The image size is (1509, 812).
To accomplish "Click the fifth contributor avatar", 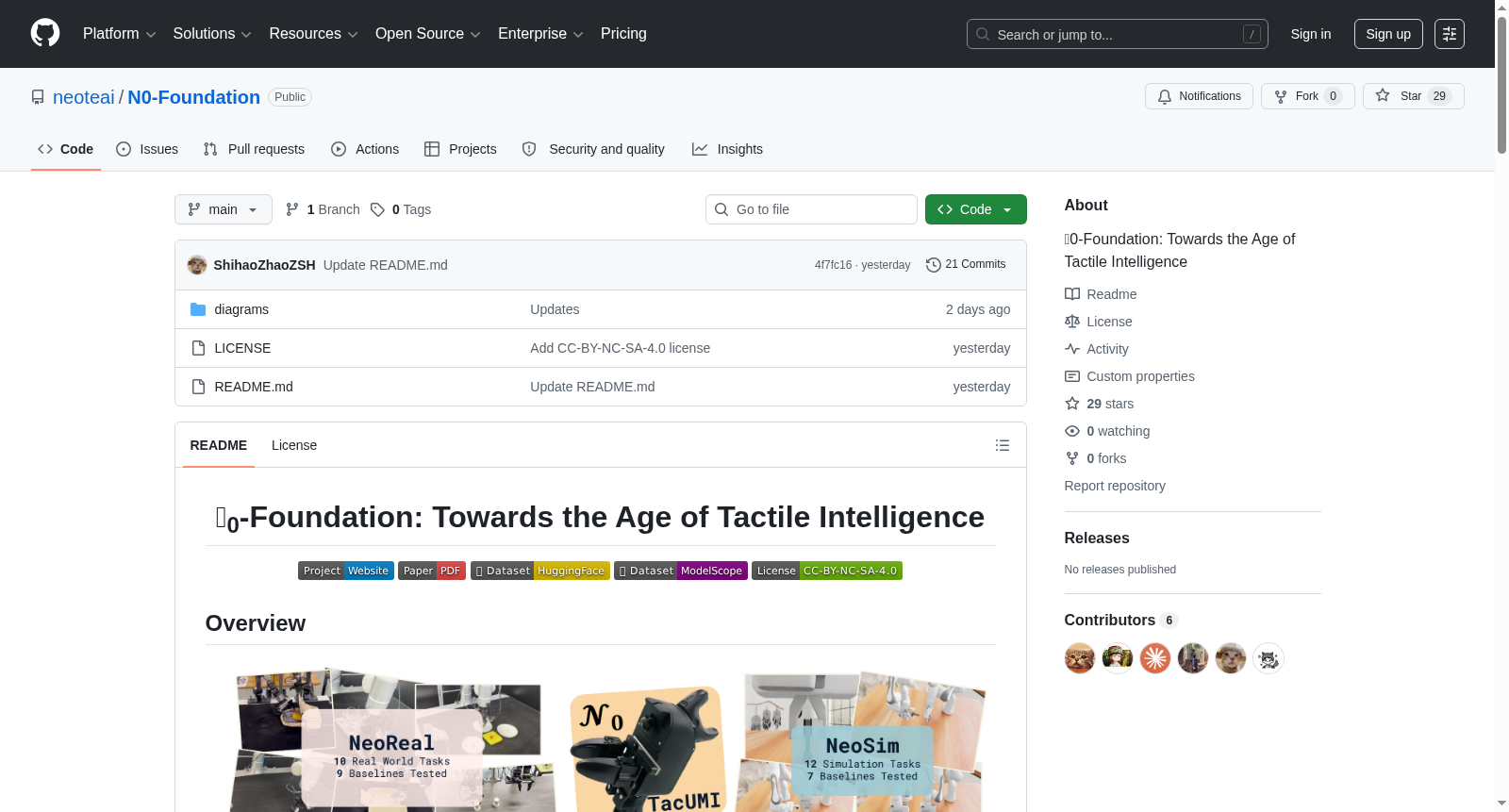I will coord(1231,658).
